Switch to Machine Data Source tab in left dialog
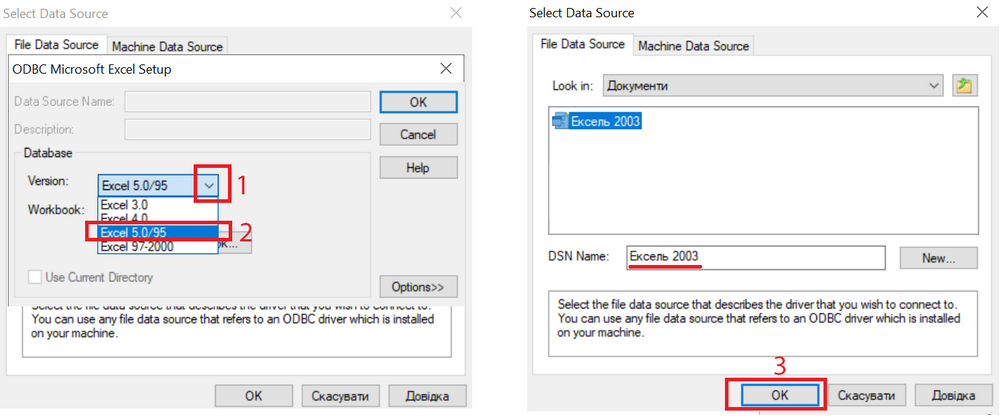 click(x=167, y=46)
